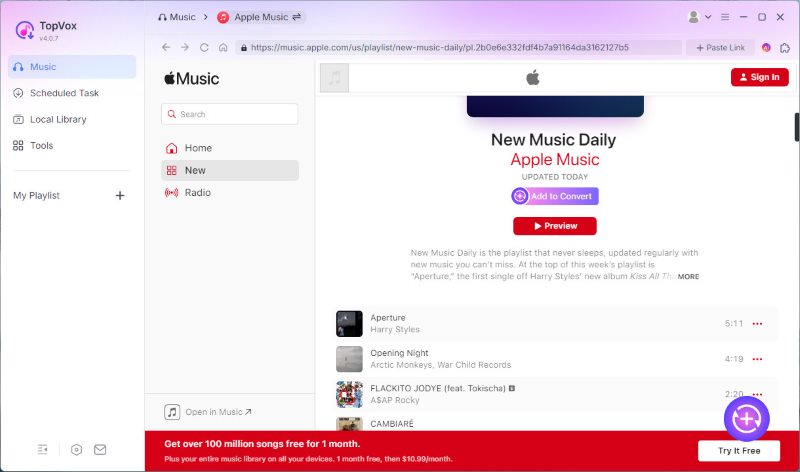Click the Apple Music search field
The width and height of the screenshot is (800, 472).
230,114
